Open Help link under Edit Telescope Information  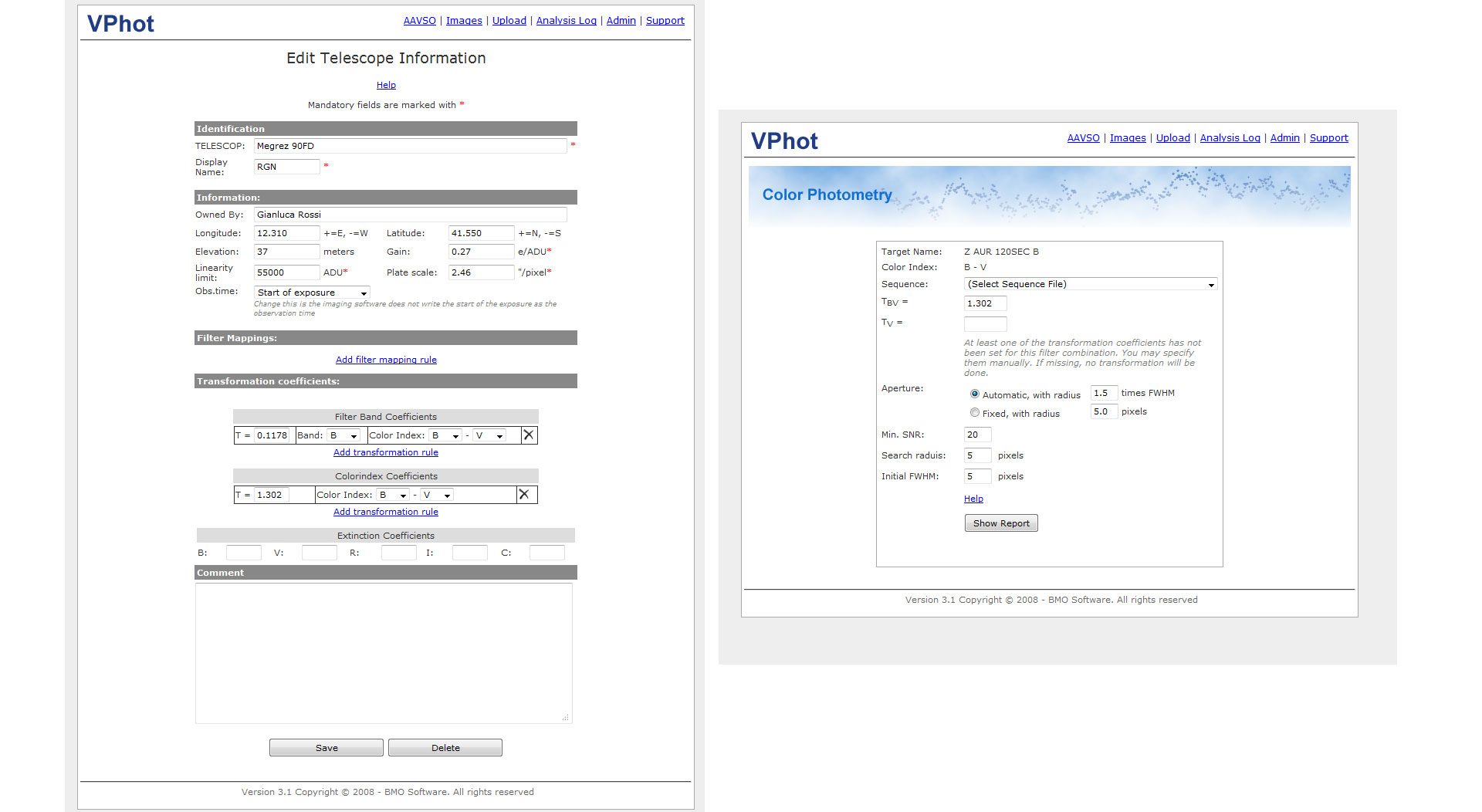tap(386, 85)
